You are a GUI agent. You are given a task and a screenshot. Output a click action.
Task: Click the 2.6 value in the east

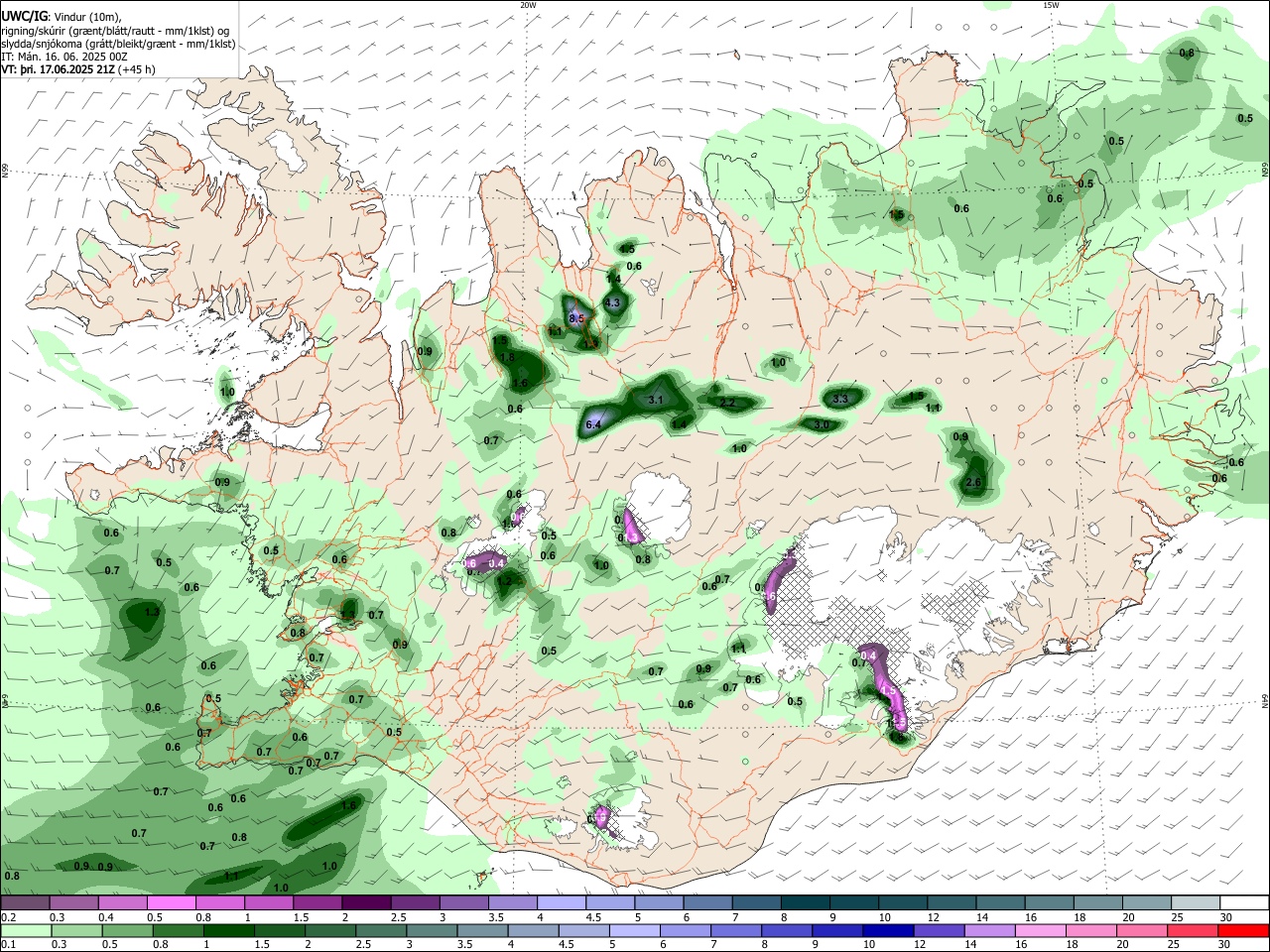(x=973, y=483)
